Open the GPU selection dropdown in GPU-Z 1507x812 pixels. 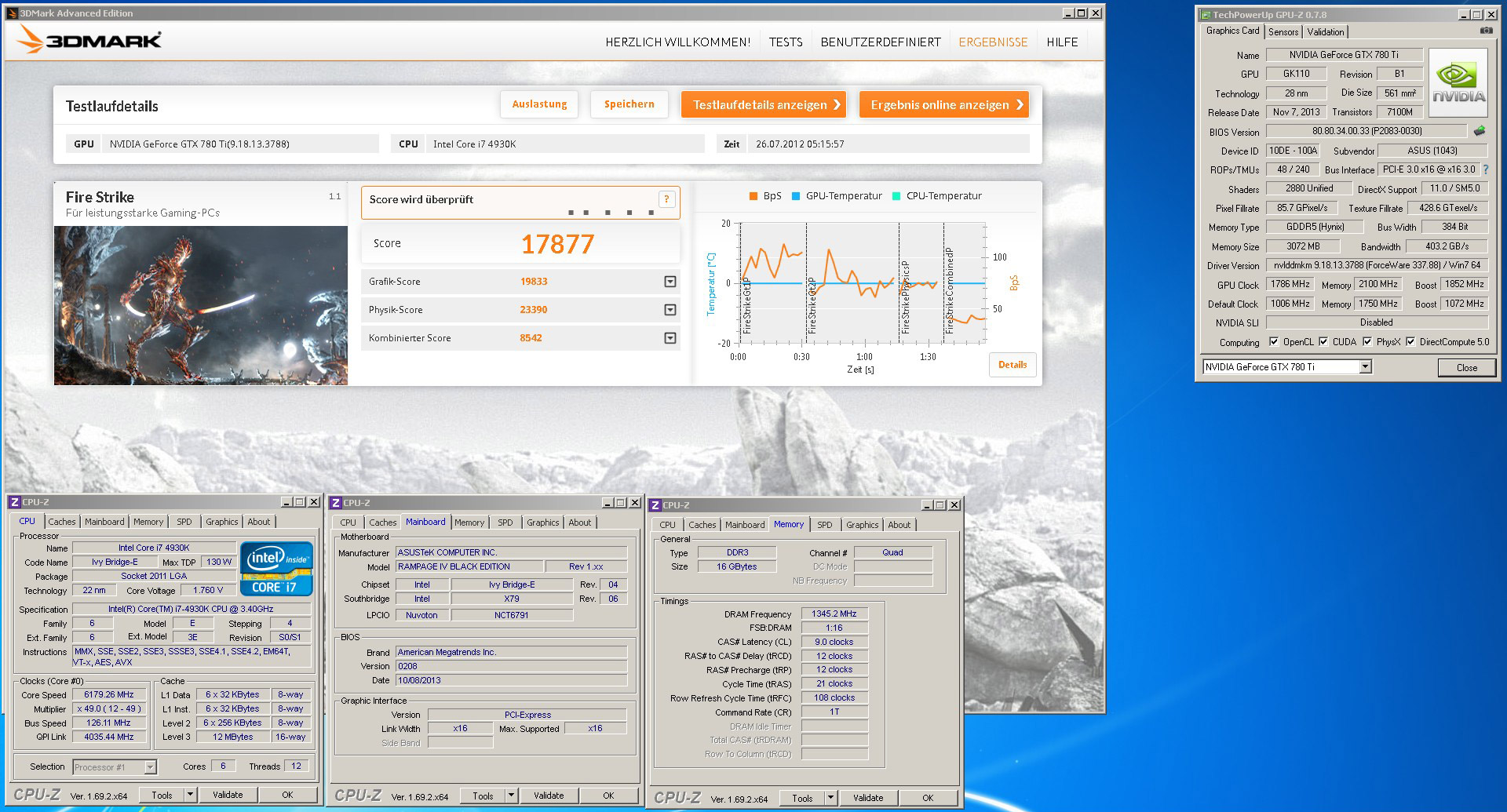tap(1365, 367)
